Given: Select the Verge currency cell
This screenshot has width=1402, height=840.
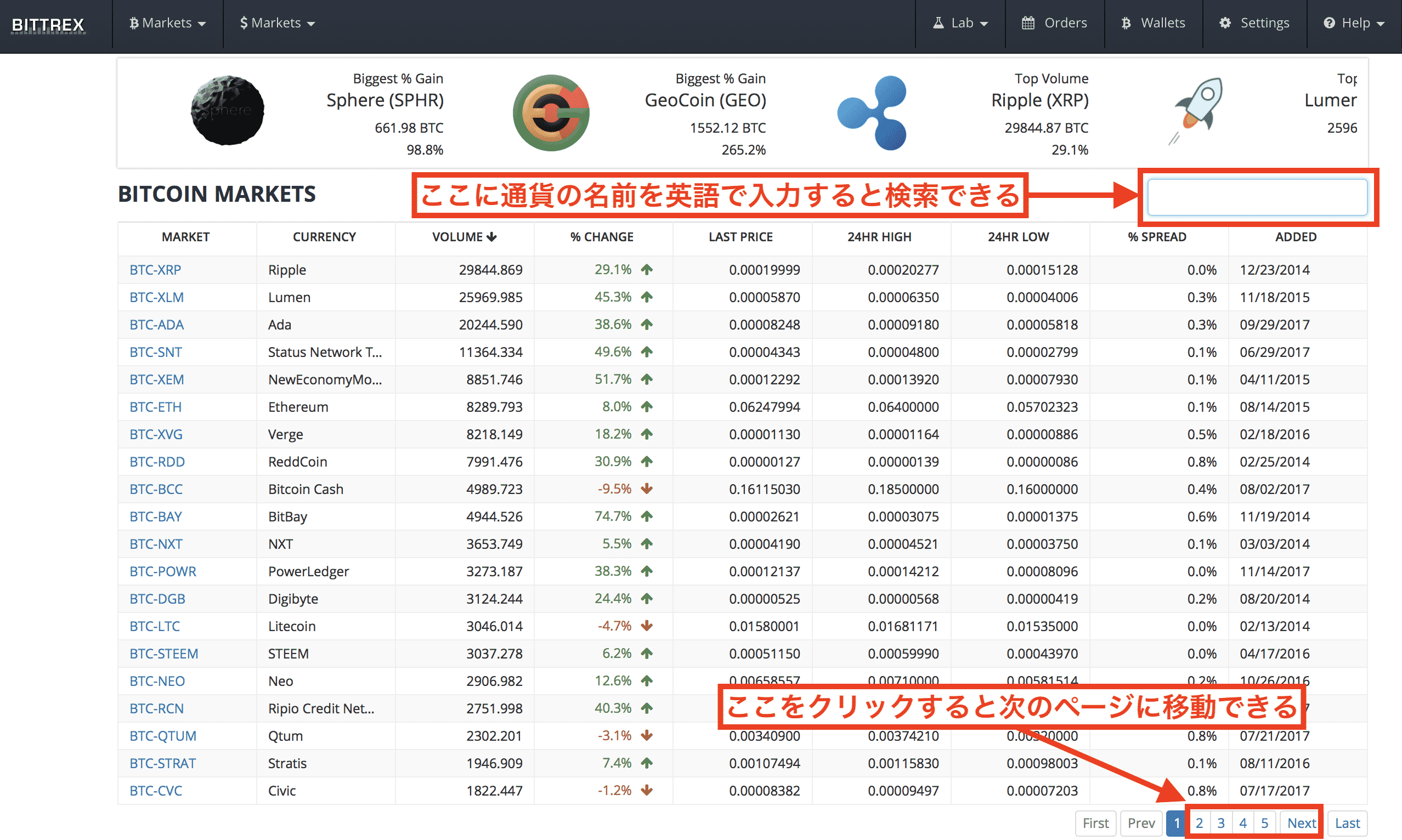Looking at the screenshot, I should 326,435.
